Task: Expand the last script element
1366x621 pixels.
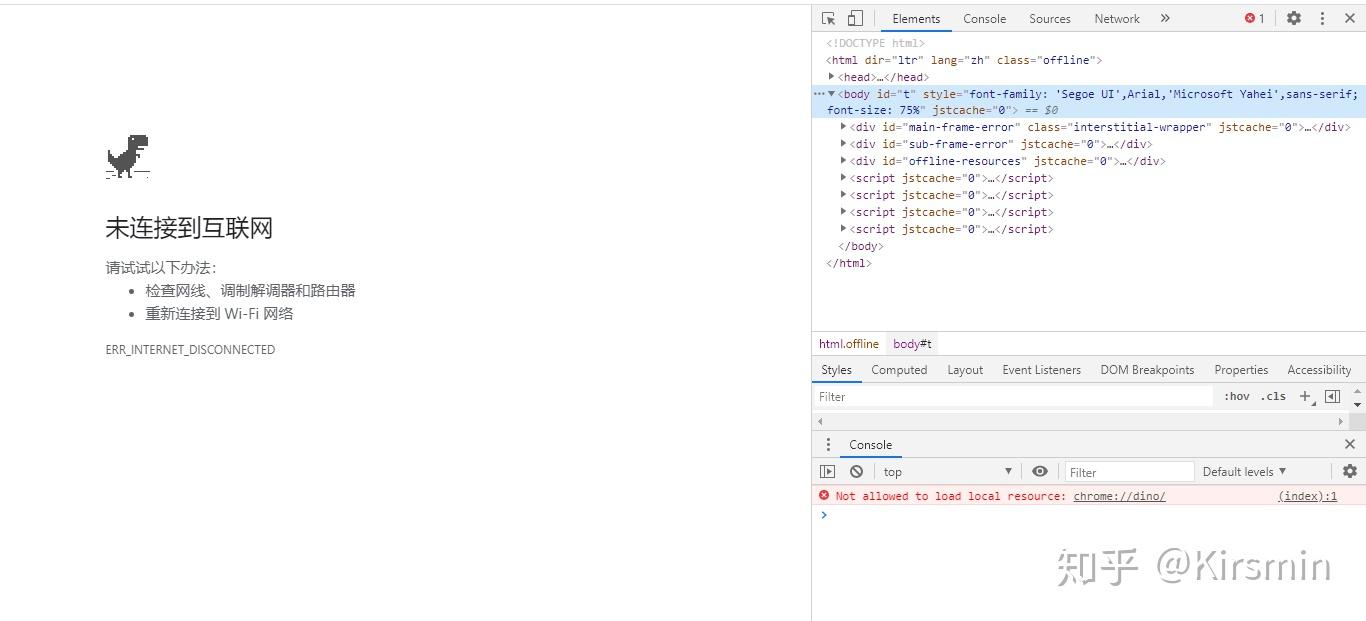Action: pyautogui.click(x=844, y=229)
